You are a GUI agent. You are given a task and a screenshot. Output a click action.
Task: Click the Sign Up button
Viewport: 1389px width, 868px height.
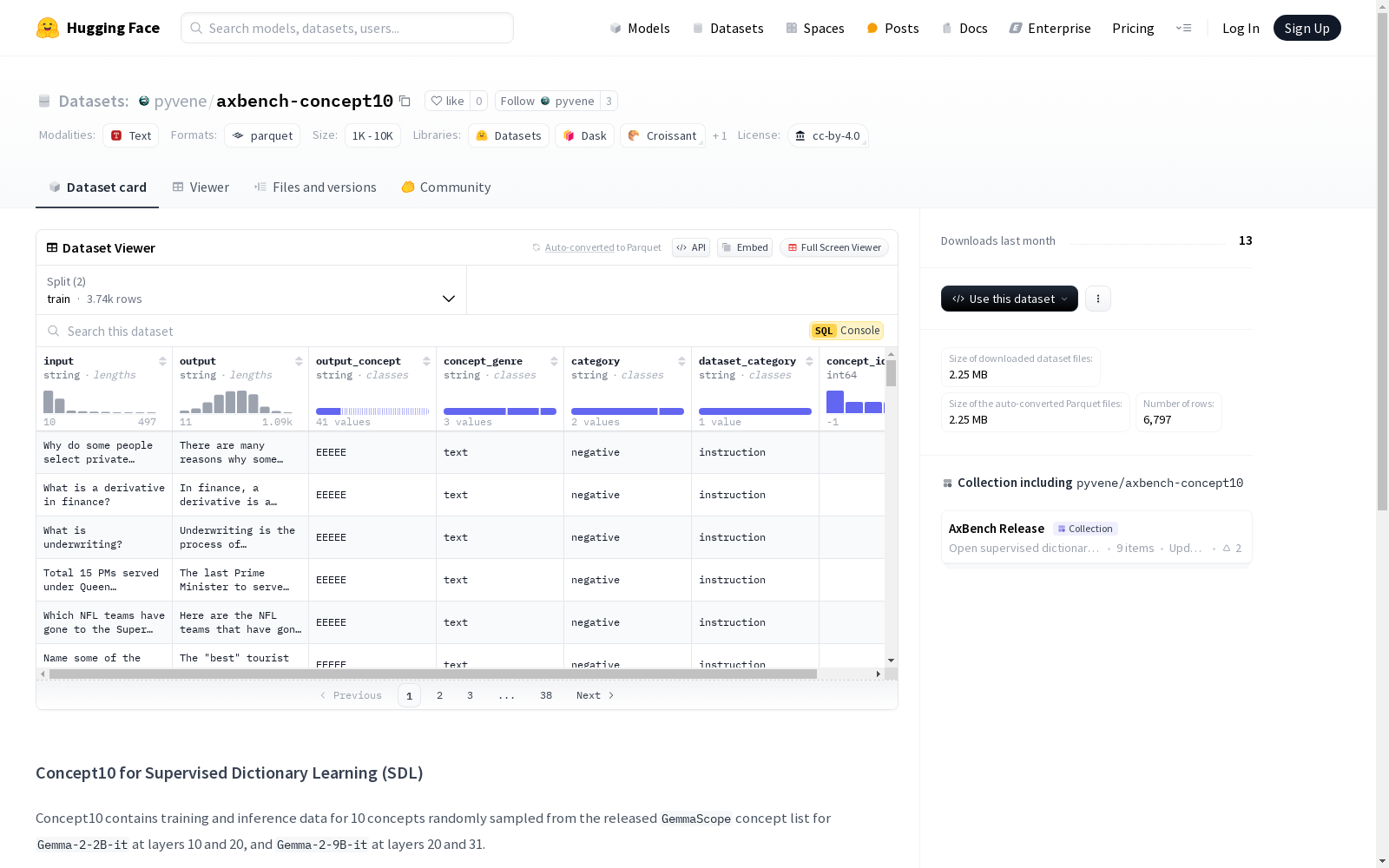1307,28
